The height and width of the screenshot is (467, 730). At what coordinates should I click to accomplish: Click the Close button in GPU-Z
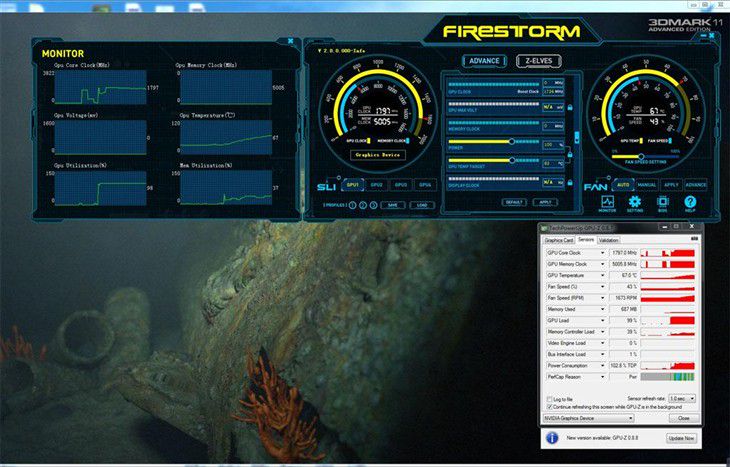[683, 418]
